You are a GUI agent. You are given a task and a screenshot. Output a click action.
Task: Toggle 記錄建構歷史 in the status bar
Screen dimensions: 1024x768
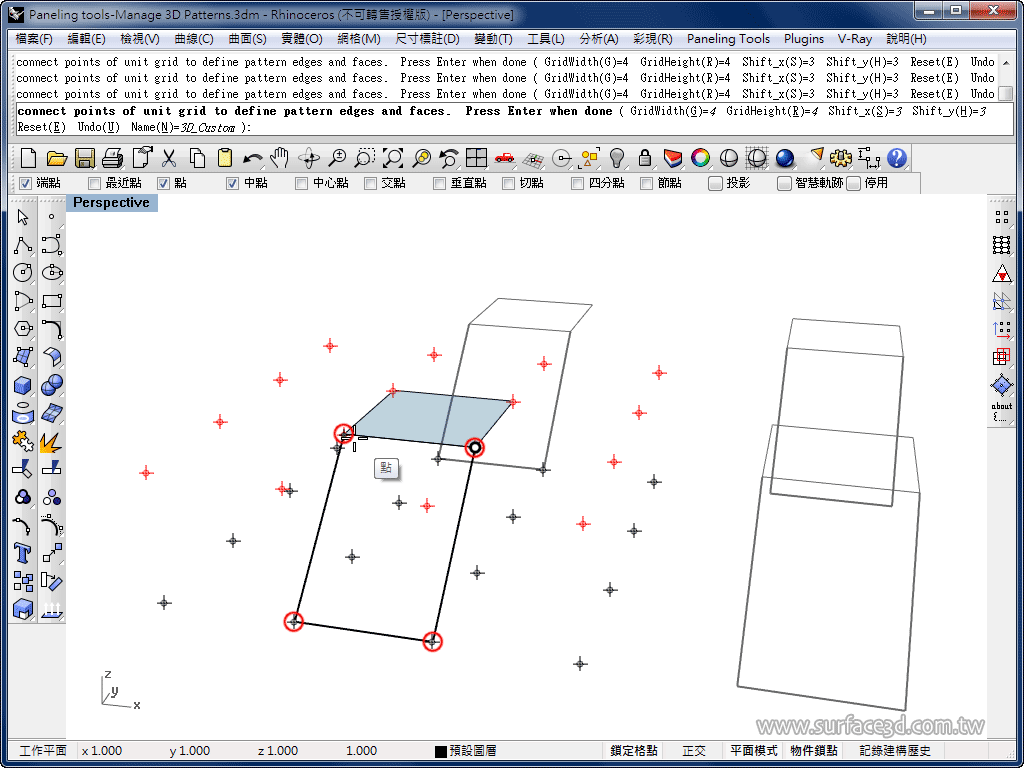pos(895,751)
